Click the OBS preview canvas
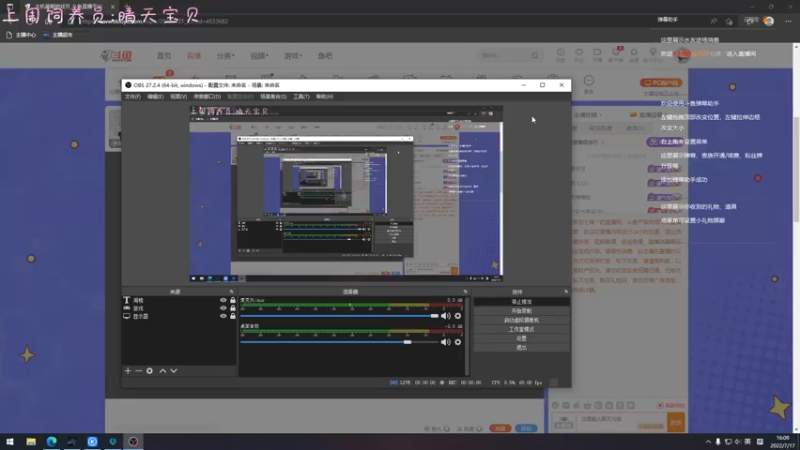Viewport: 800px width, 450px height. (x=346, y=193)
